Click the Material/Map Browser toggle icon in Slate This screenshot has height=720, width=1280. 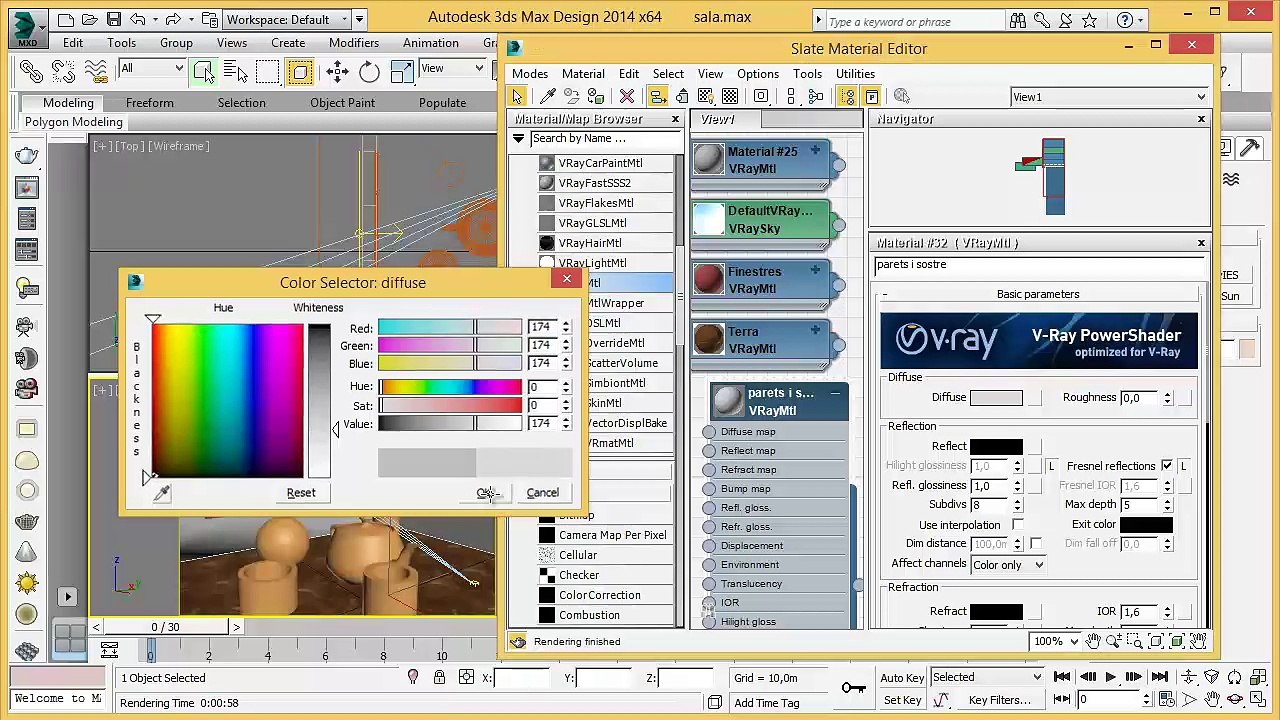848,96
